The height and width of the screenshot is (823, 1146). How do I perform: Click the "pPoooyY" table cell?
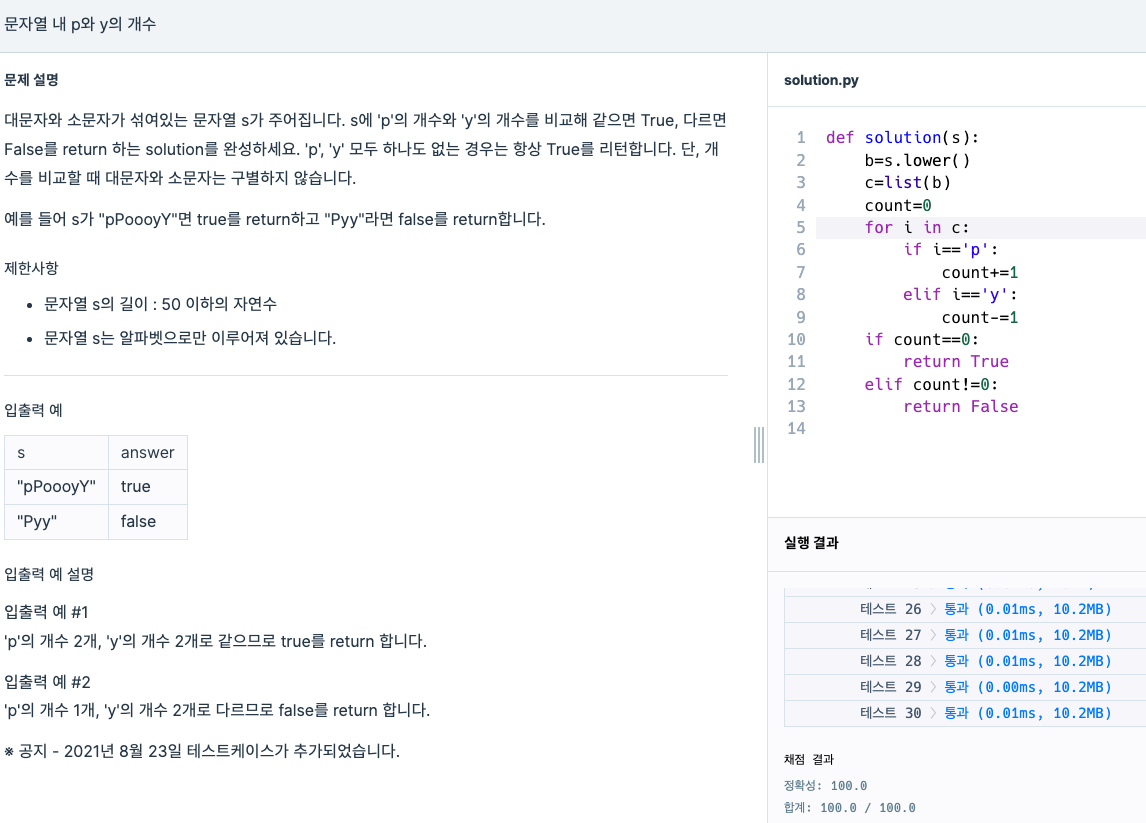[x=56, y=487]
